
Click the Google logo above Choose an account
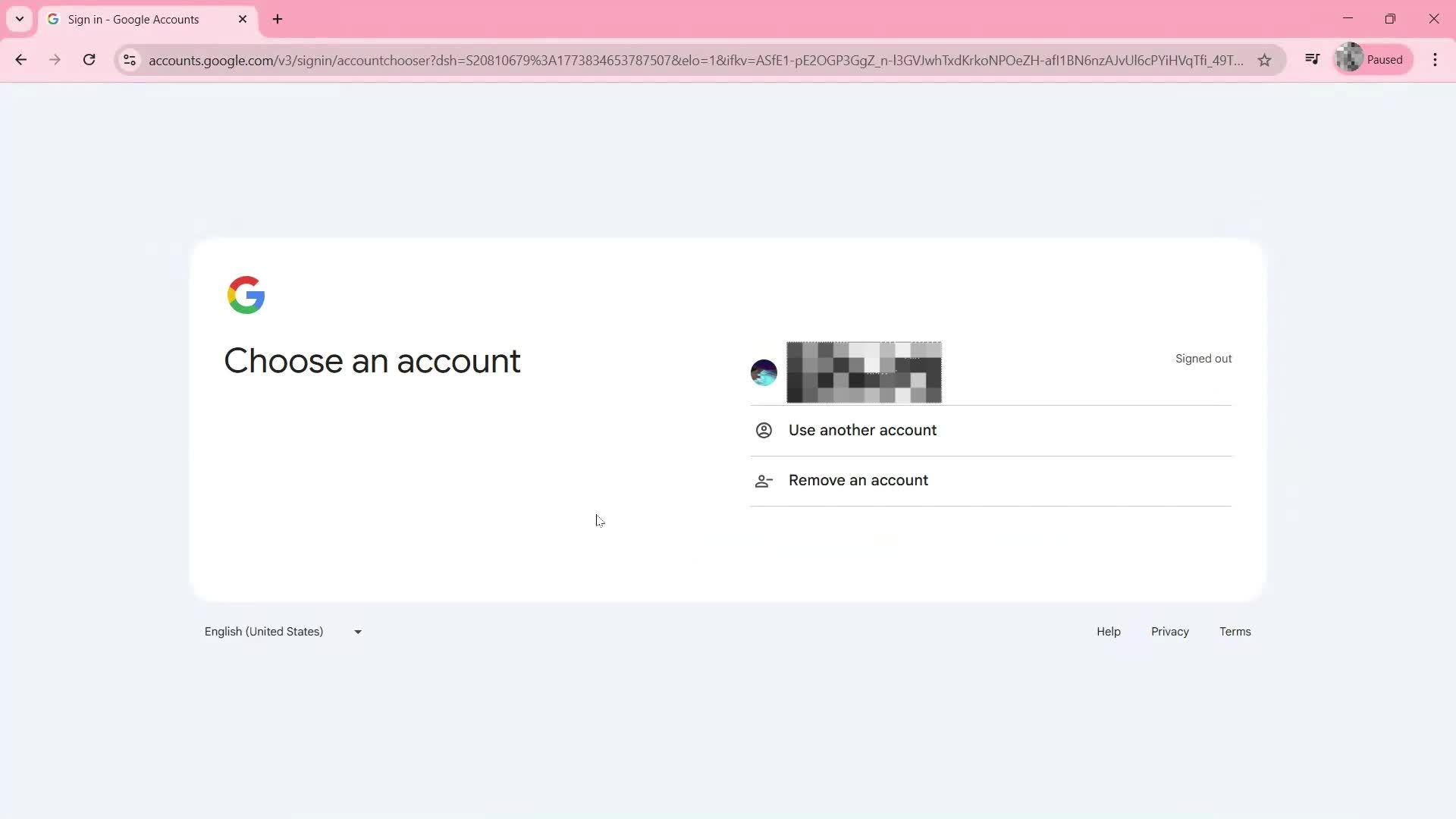point(246,295)
